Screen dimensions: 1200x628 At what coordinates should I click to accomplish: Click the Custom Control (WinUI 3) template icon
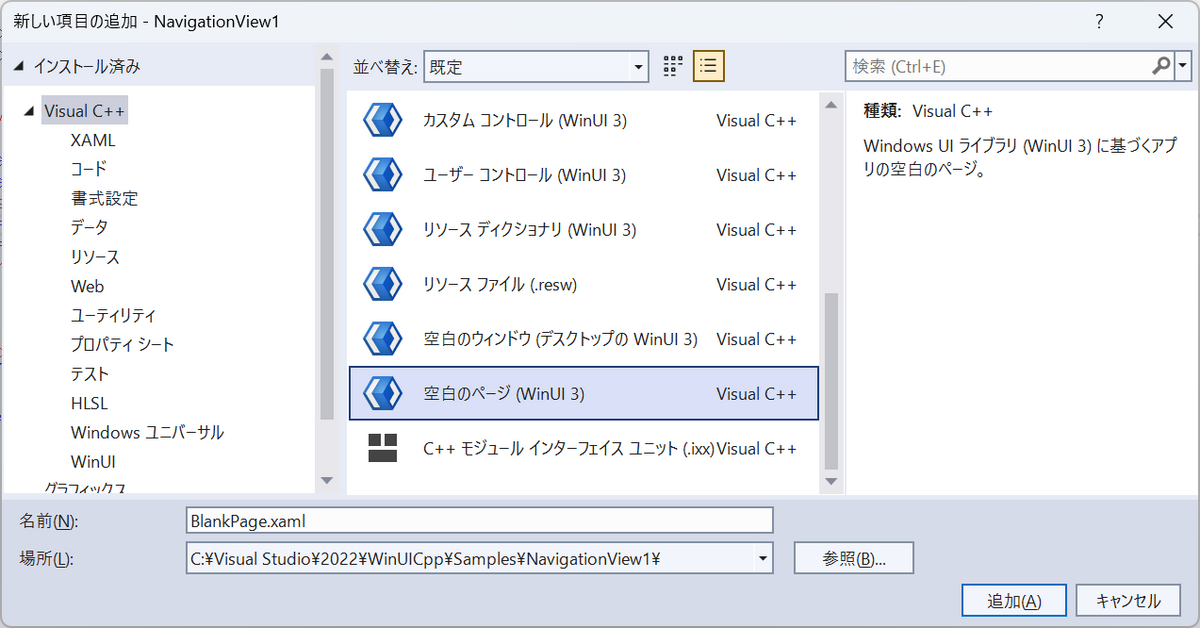tap(381, 120)
